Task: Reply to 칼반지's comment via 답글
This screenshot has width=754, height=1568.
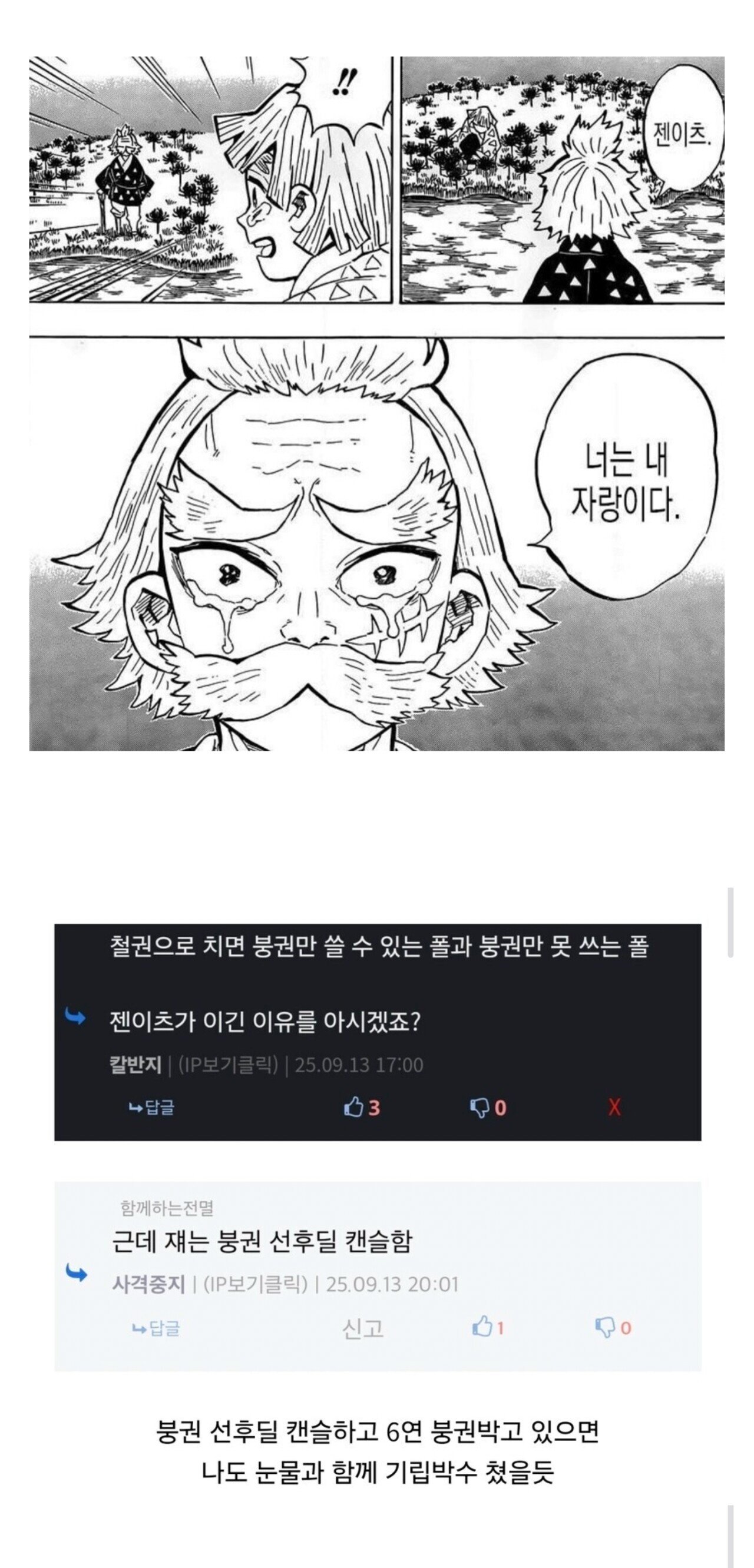Action: tap(151, 1107)
